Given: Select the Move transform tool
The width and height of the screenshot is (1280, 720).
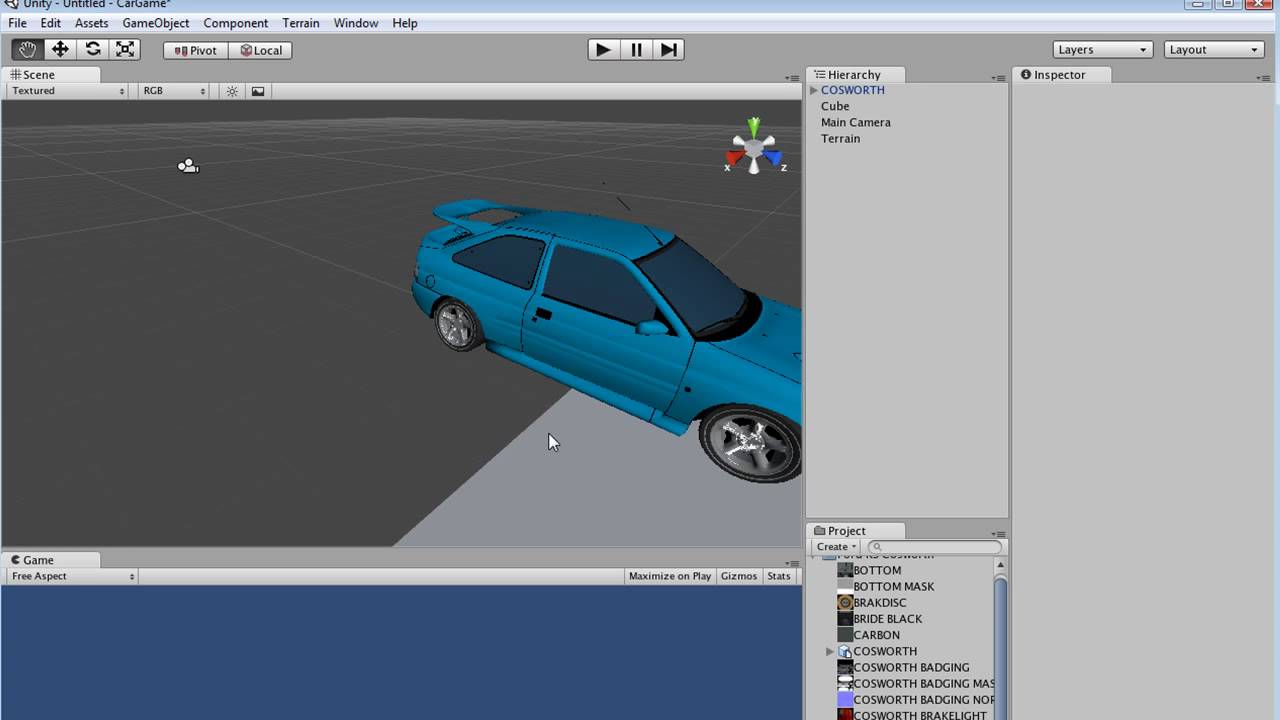Looking at the screenshot, I should [60, 50].
